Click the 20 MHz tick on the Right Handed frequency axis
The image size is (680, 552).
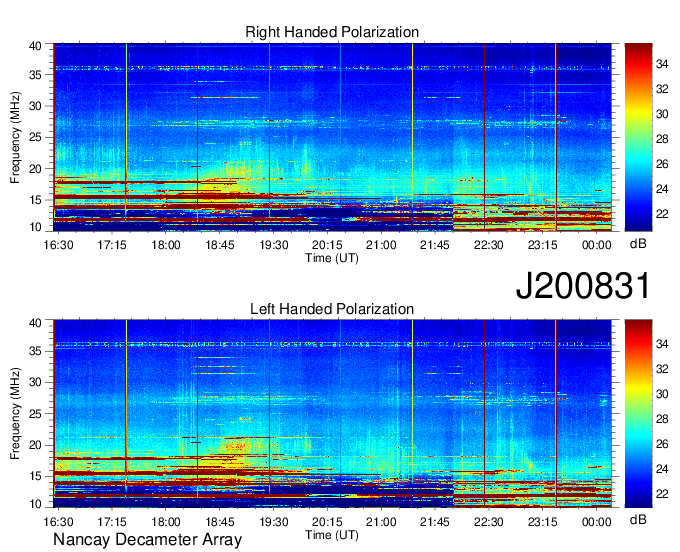[35, 169]
